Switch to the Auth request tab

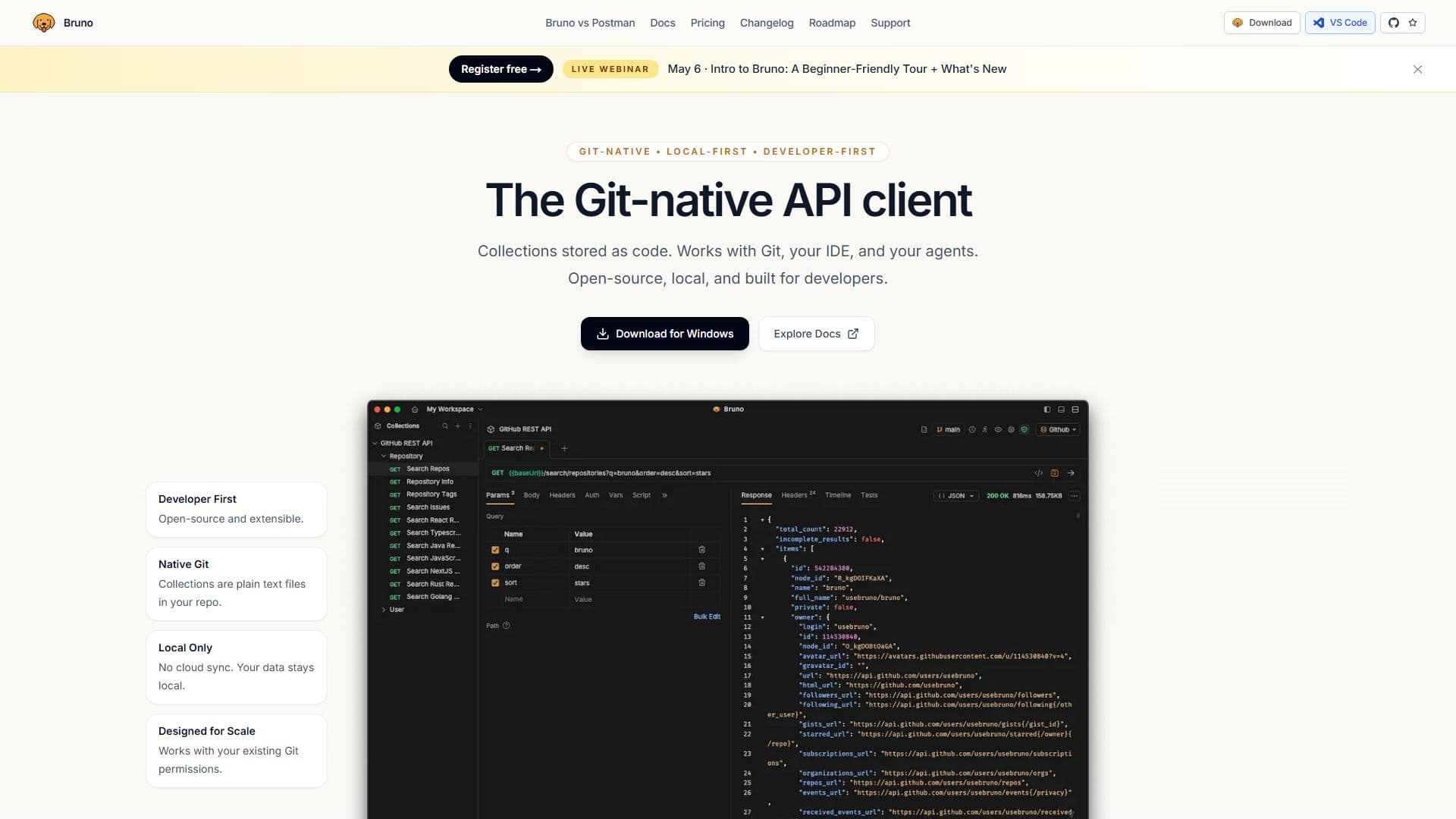(591, 496)
